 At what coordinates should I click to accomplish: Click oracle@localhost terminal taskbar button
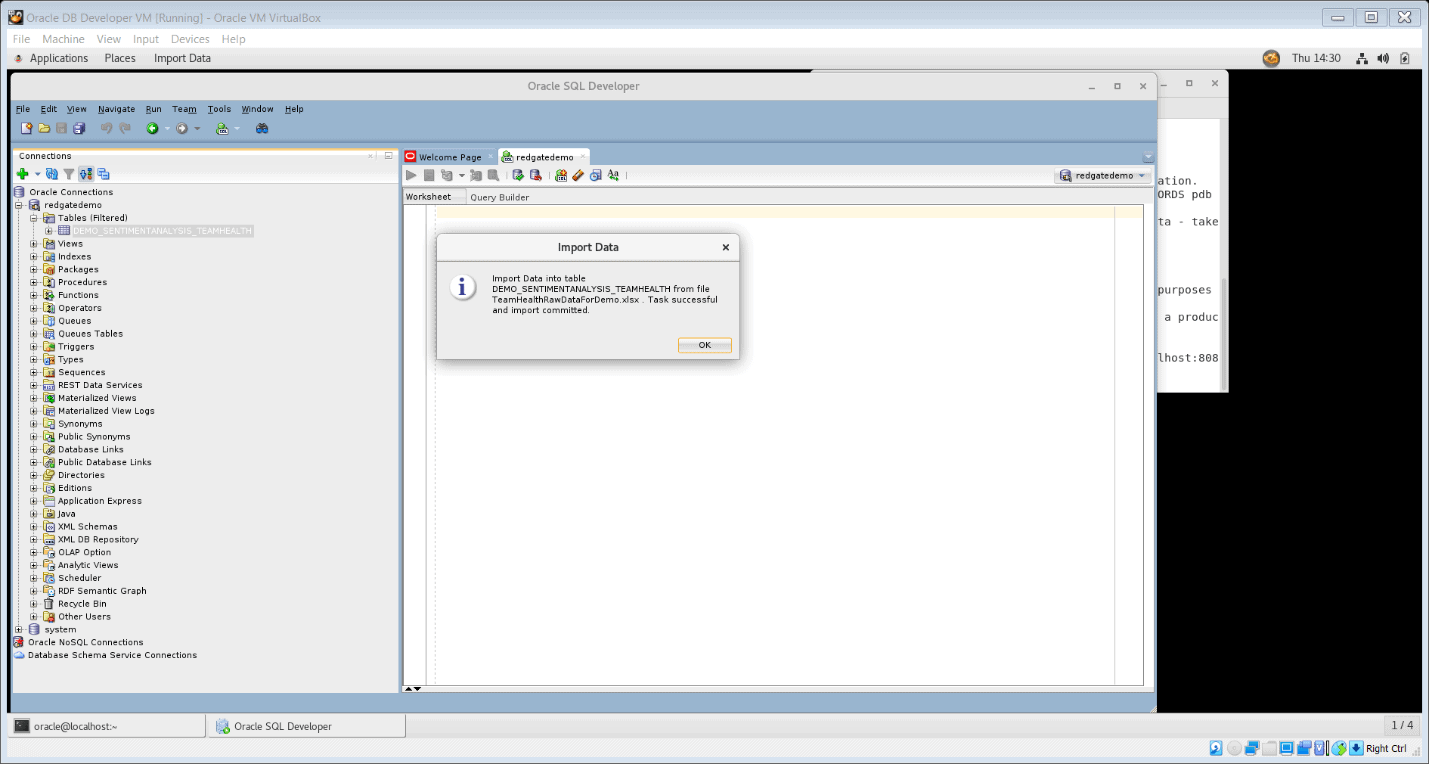(x=106, y=726)
